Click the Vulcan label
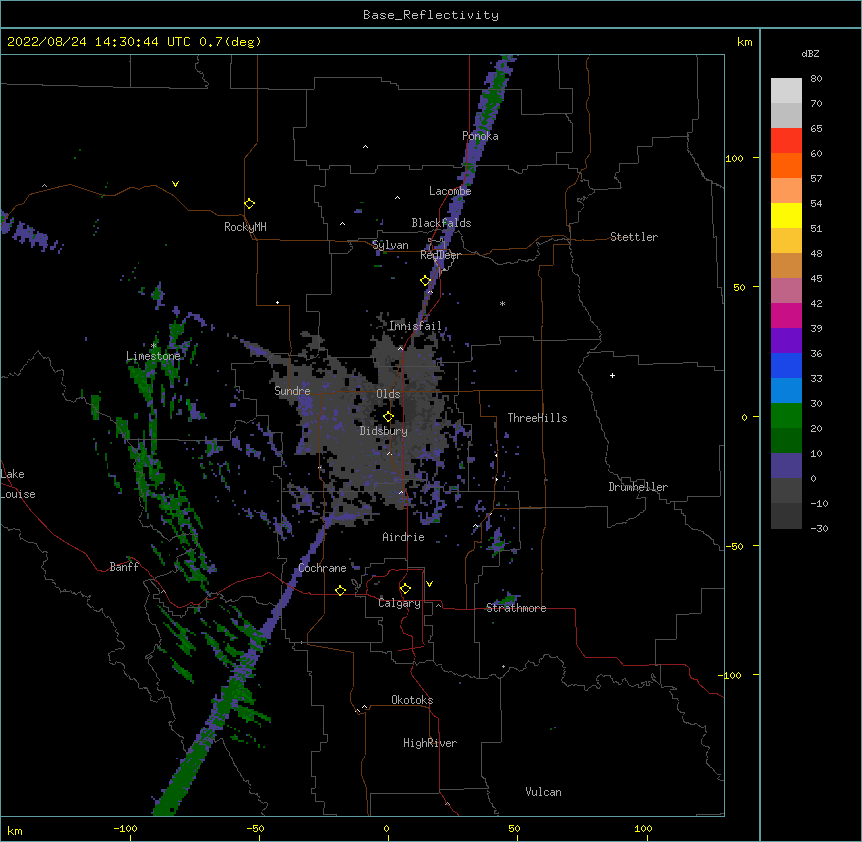 543,792
